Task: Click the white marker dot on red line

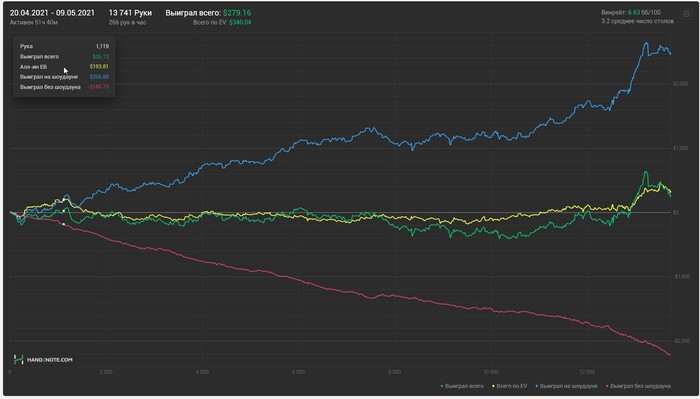Action: coord(64,224)
